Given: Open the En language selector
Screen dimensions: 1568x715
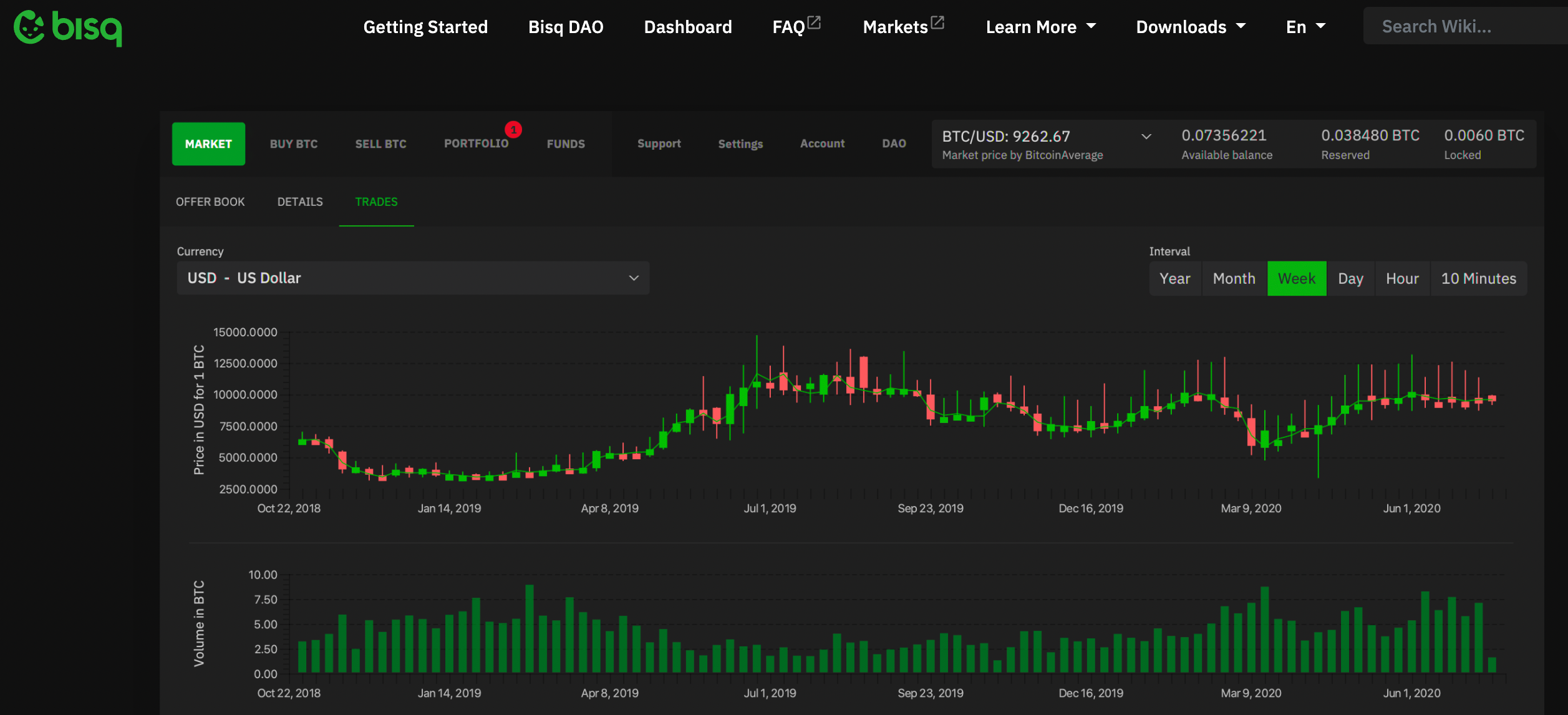Looking at the screenshot, I should (x=1305, y=27).
